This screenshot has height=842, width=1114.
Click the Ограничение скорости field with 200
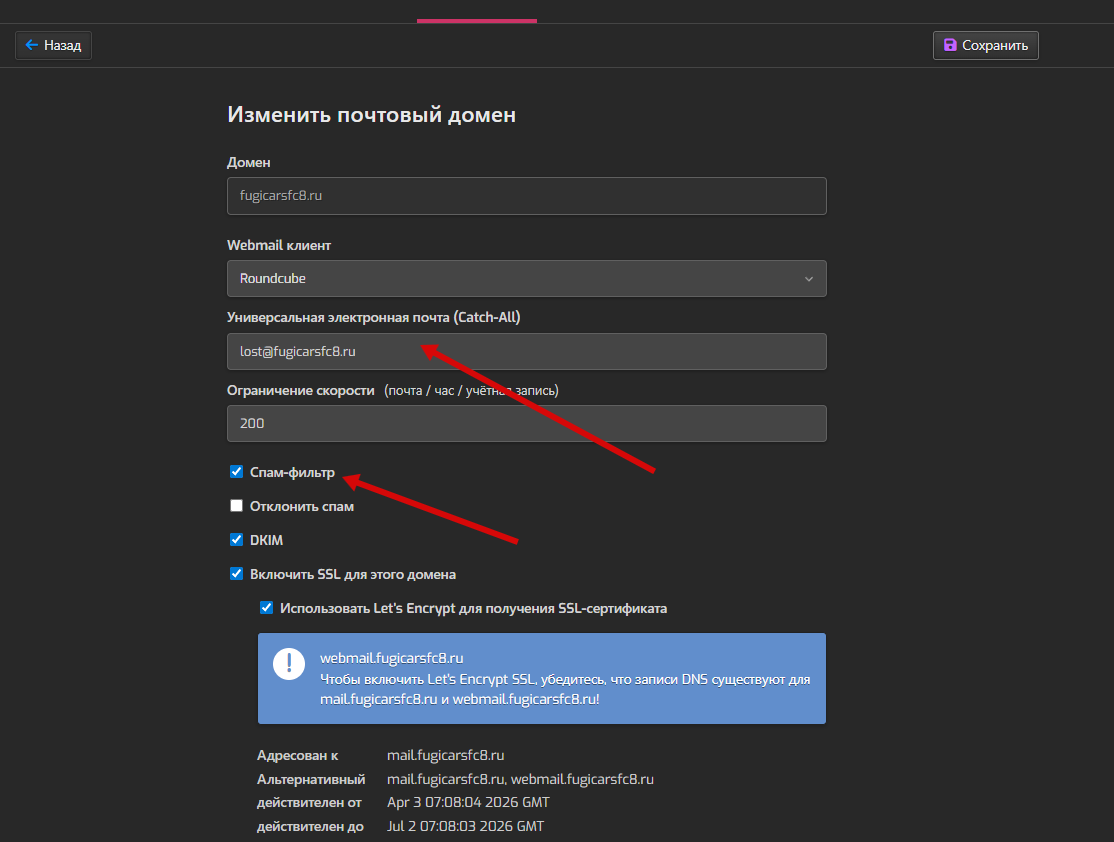[x=526, y=423]
